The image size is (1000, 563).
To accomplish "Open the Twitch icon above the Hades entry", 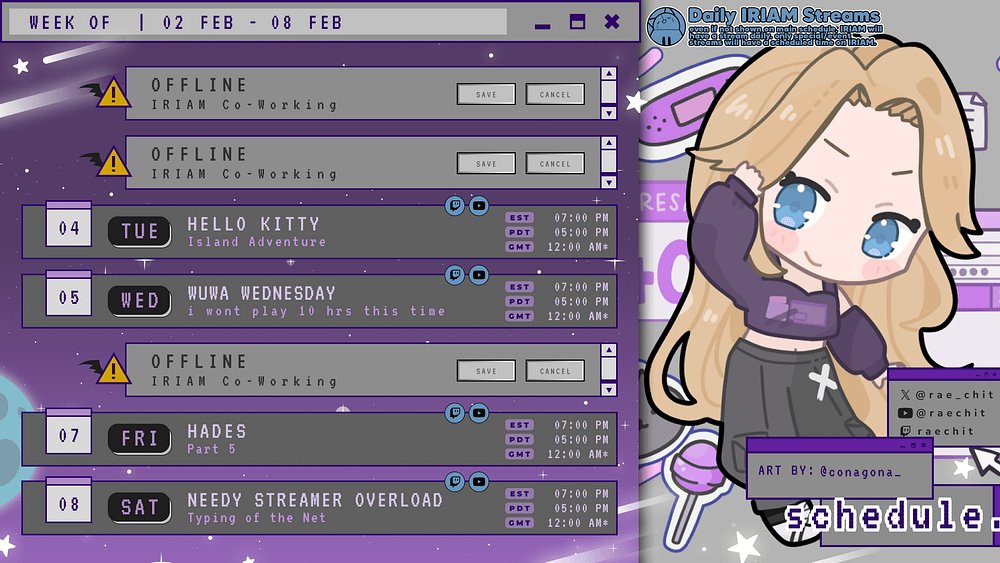I will 455,412.
